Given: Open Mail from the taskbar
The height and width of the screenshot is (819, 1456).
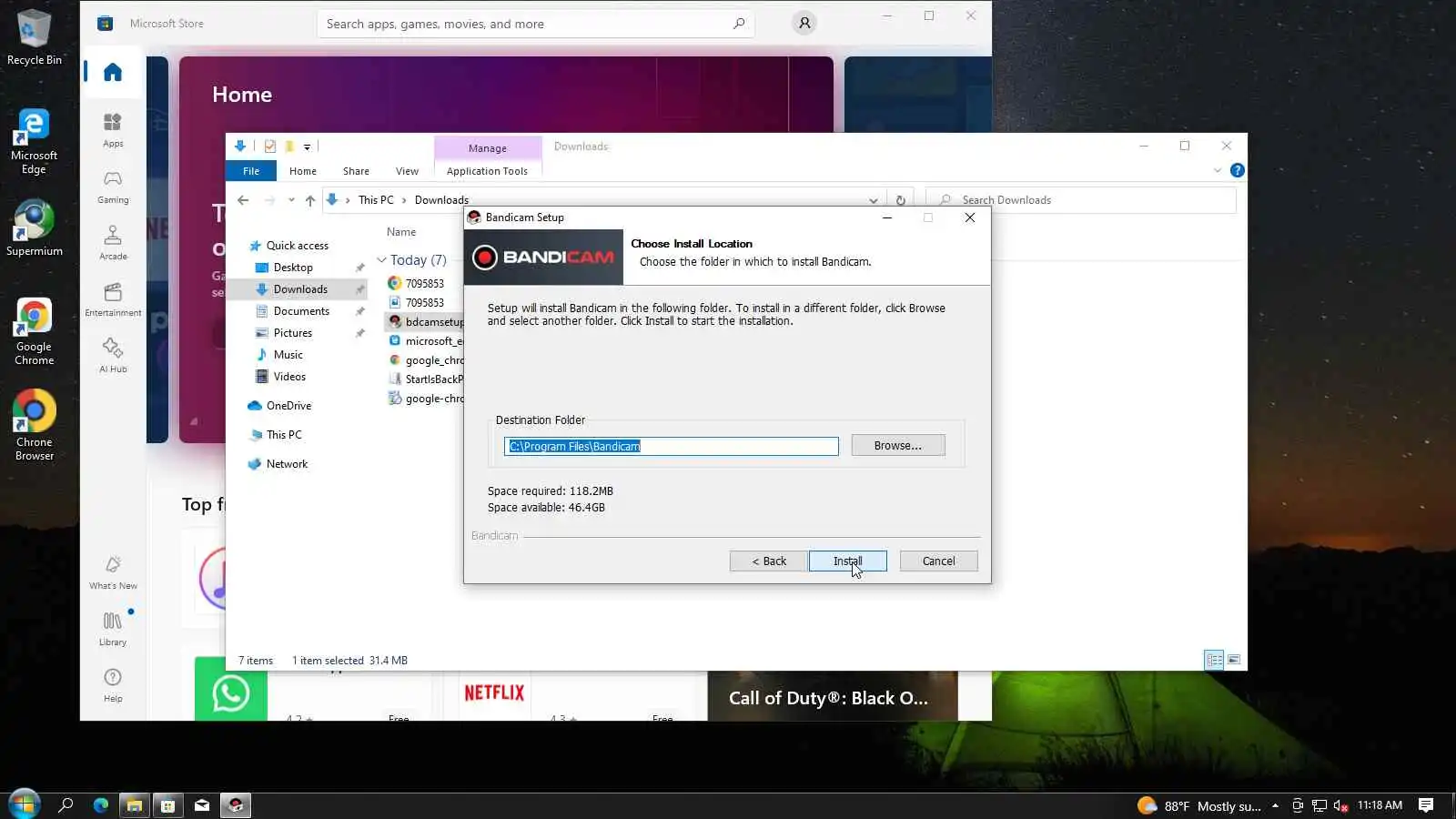Looking at the screenshot, I should pyautogui.click(x=202, y=804).
